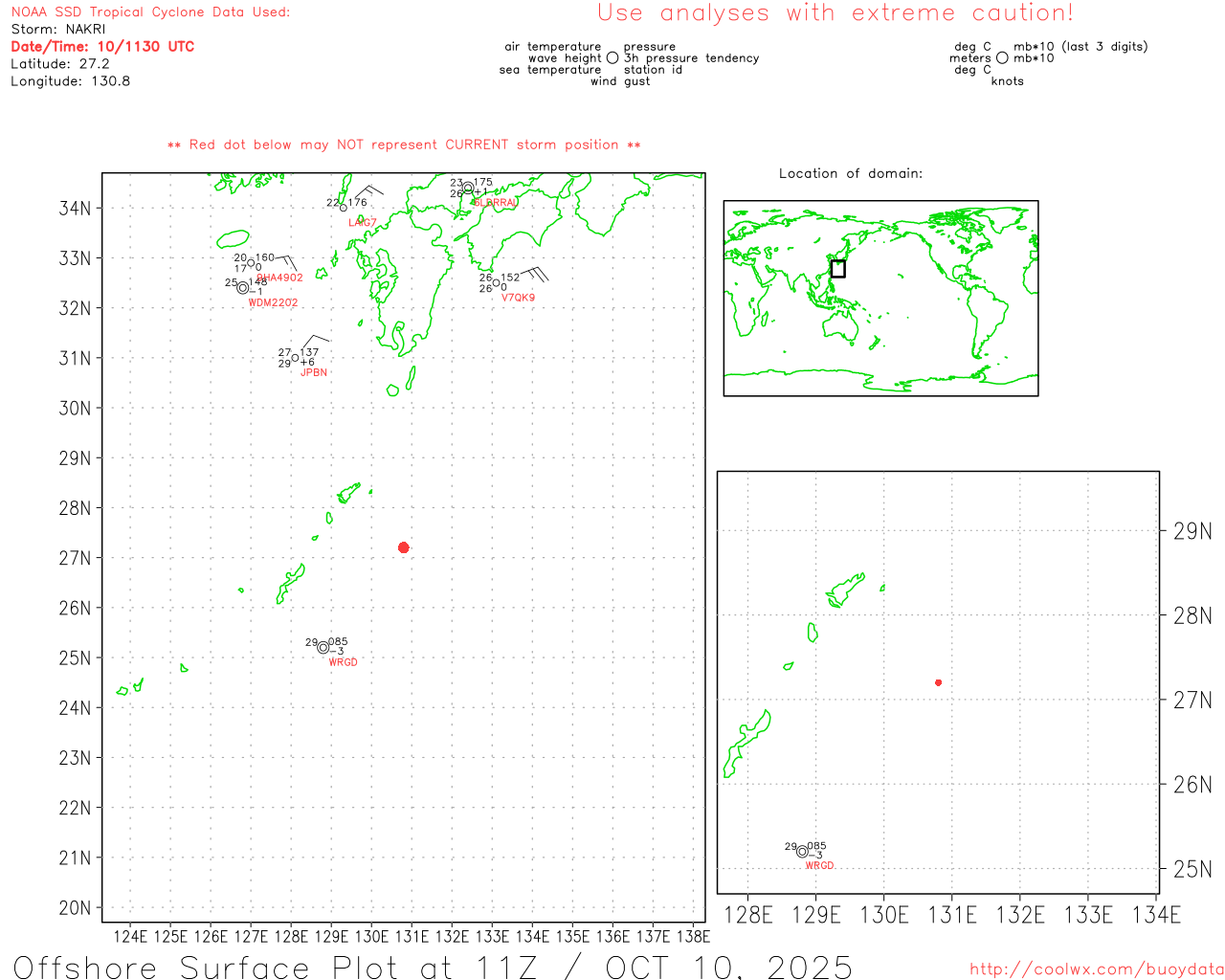1225x980 pixels.
Task: Click 'NOAA SSD Tropical Cyclone Data Used:' heading
Action: pos(150,11)
